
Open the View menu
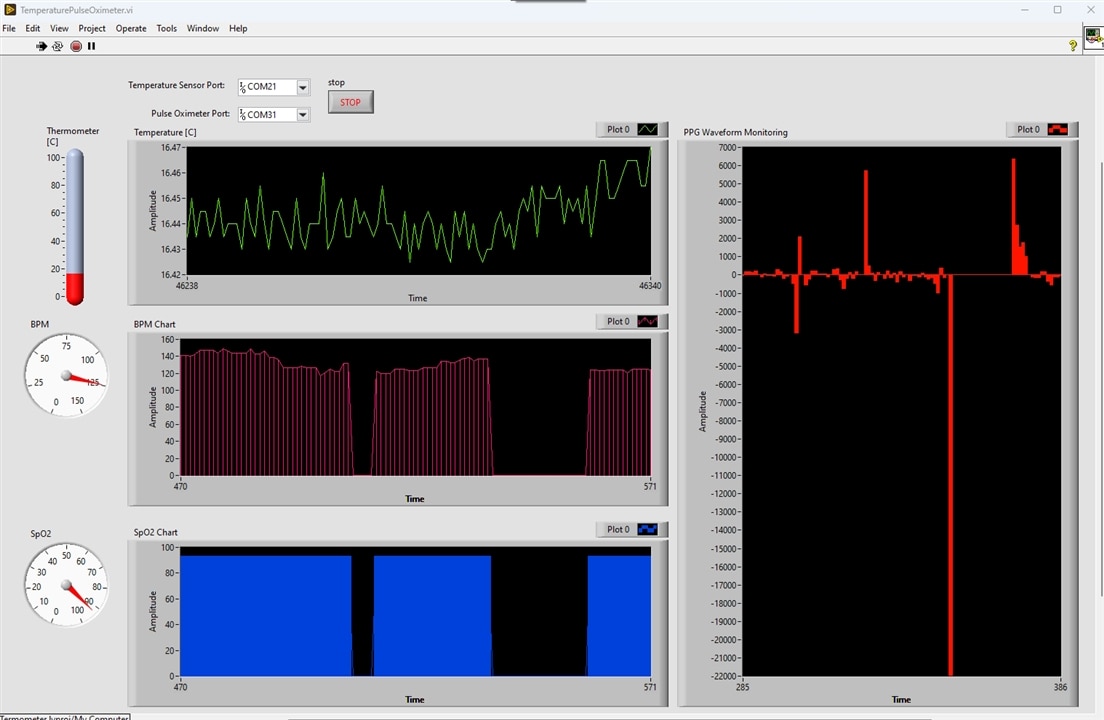point(59,28)
